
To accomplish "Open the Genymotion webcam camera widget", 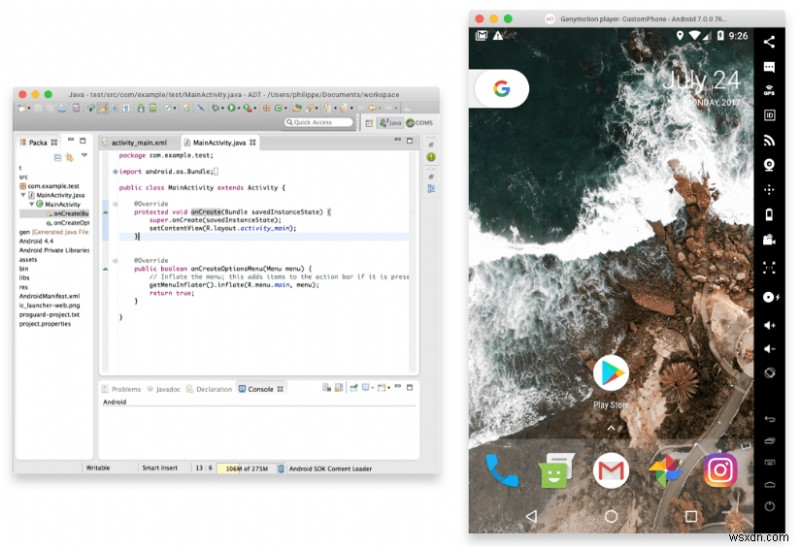I will tap(769, 165).
